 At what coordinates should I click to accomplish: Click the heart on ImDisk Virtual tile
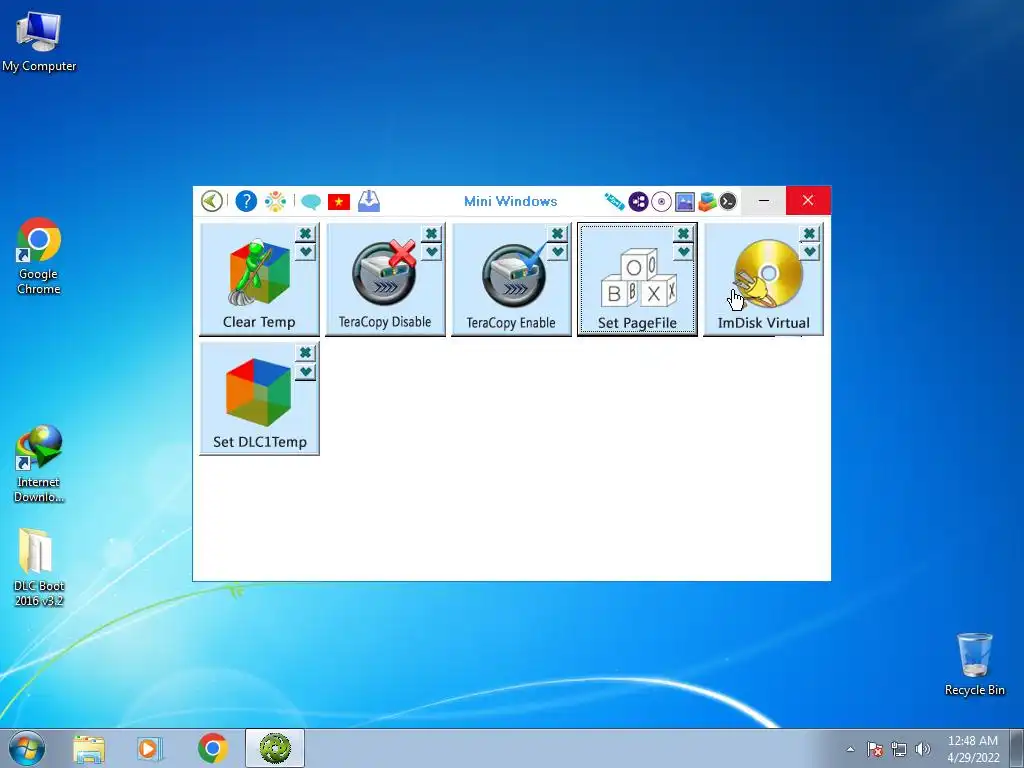(x=809, y=251)
